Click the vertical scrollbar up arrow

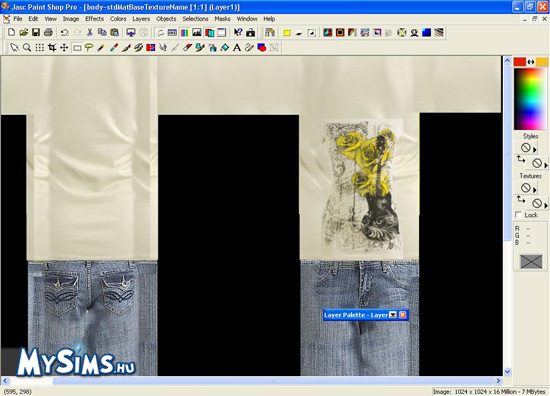[508, 61]
